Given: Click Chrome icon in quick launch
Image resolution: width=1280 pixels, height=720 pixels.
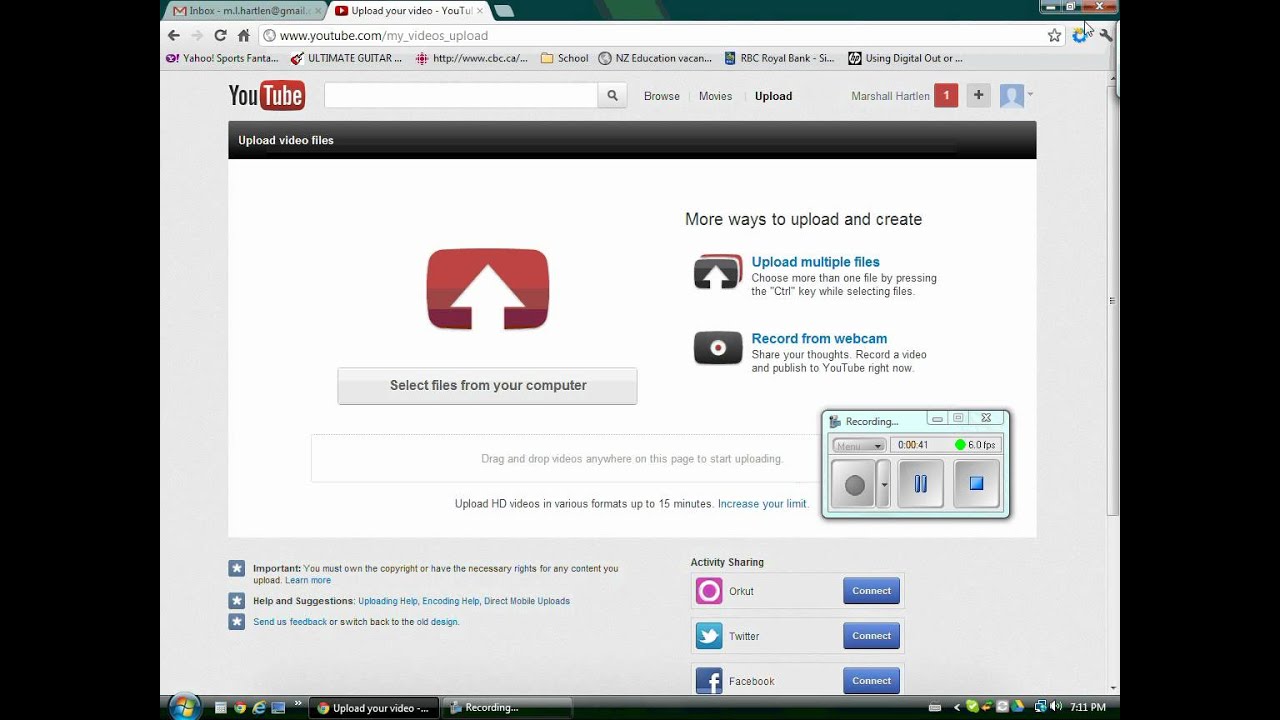Looking at the screenshot, I should pyautogui.click(x=240, y=708).
